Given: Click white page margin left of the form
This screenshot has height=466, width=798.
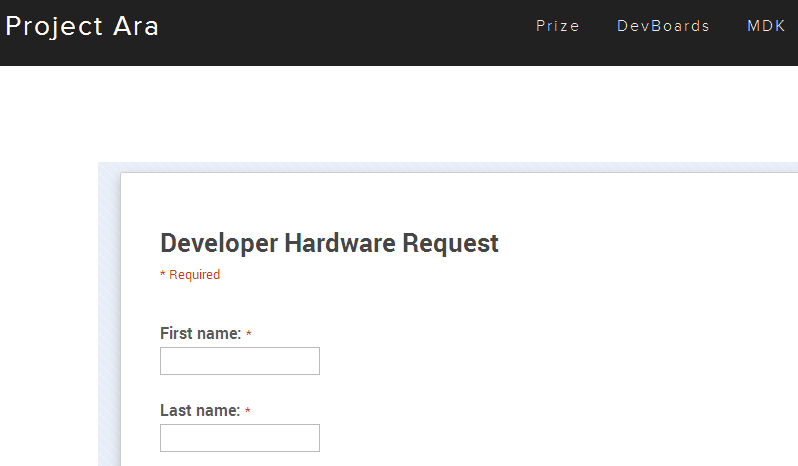Looking at the screenshot, I should point(48,300).
